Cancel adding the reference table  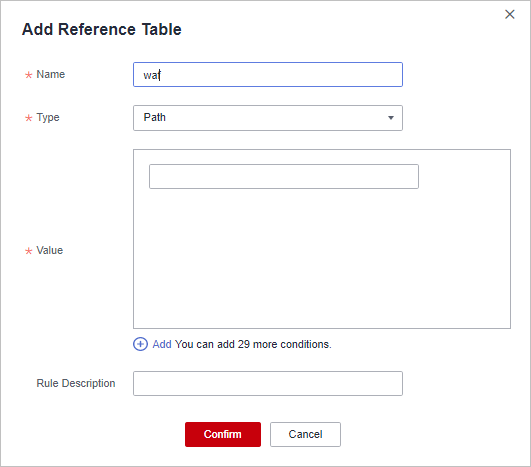[x=305, y=434]
